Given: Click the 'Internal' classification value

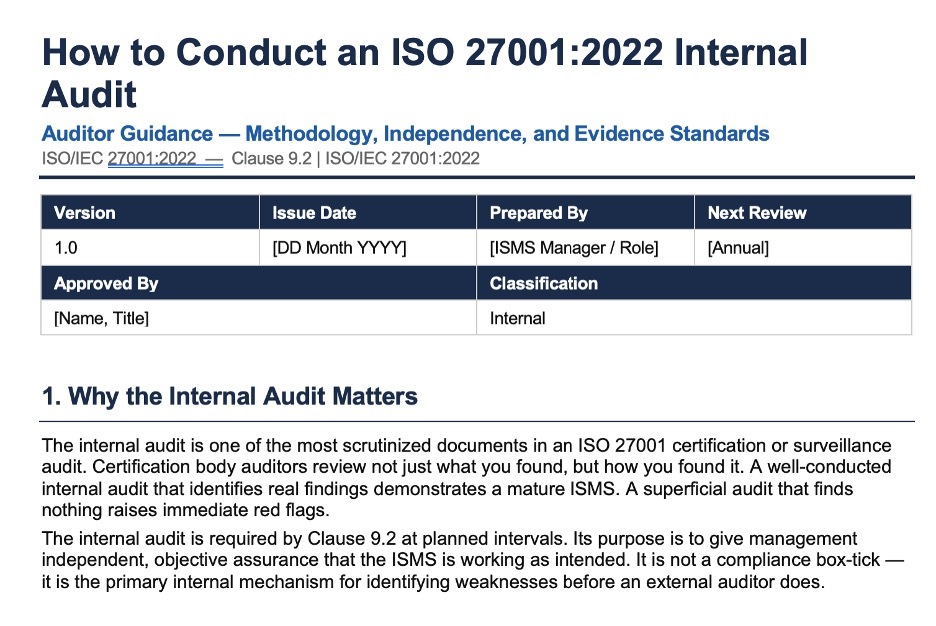Looking at the screenshot, I should pyautogui.click(x=517, y=318).
